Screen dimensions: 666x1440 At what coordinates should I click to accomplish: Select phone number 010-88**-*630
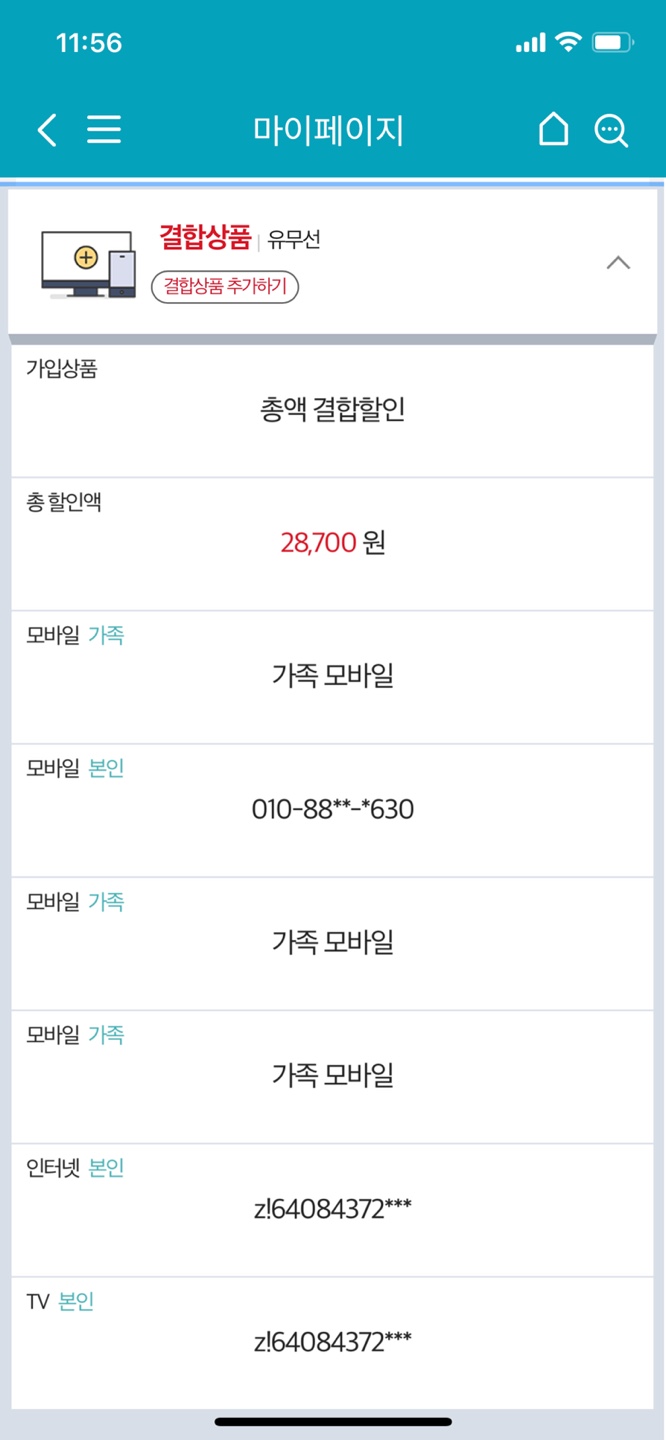333,809
